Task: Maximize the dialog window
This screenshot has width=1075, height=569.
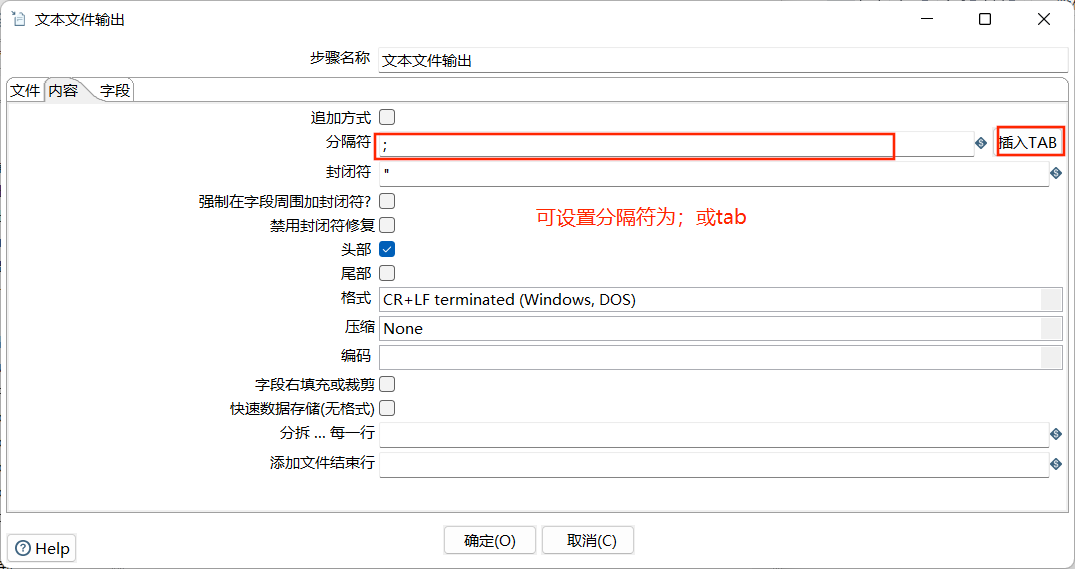Action: [985, 19]
